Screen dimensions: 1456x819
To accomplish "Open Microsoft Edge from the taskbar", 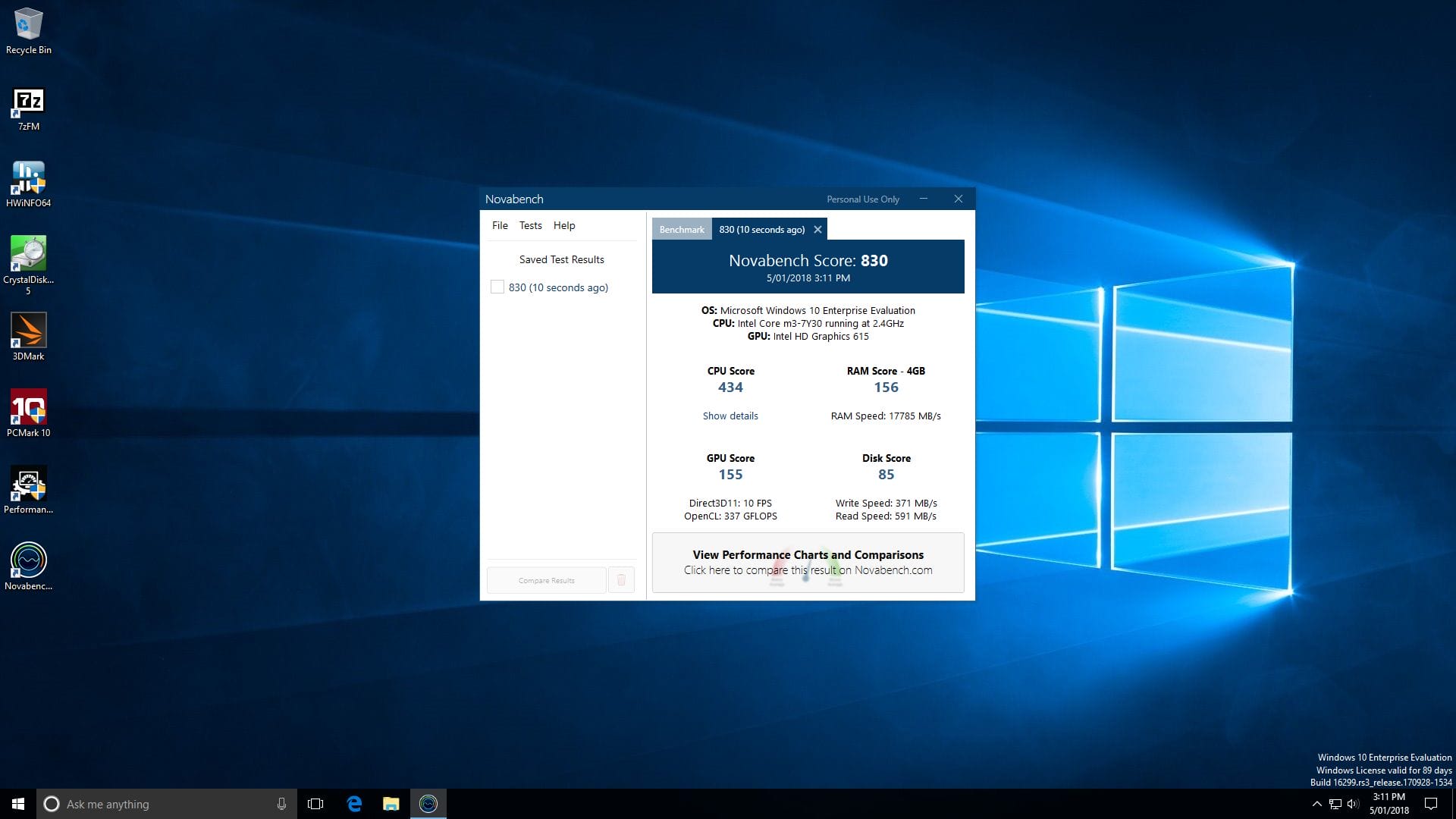I will pyautogui.click(x=354, y=804).
